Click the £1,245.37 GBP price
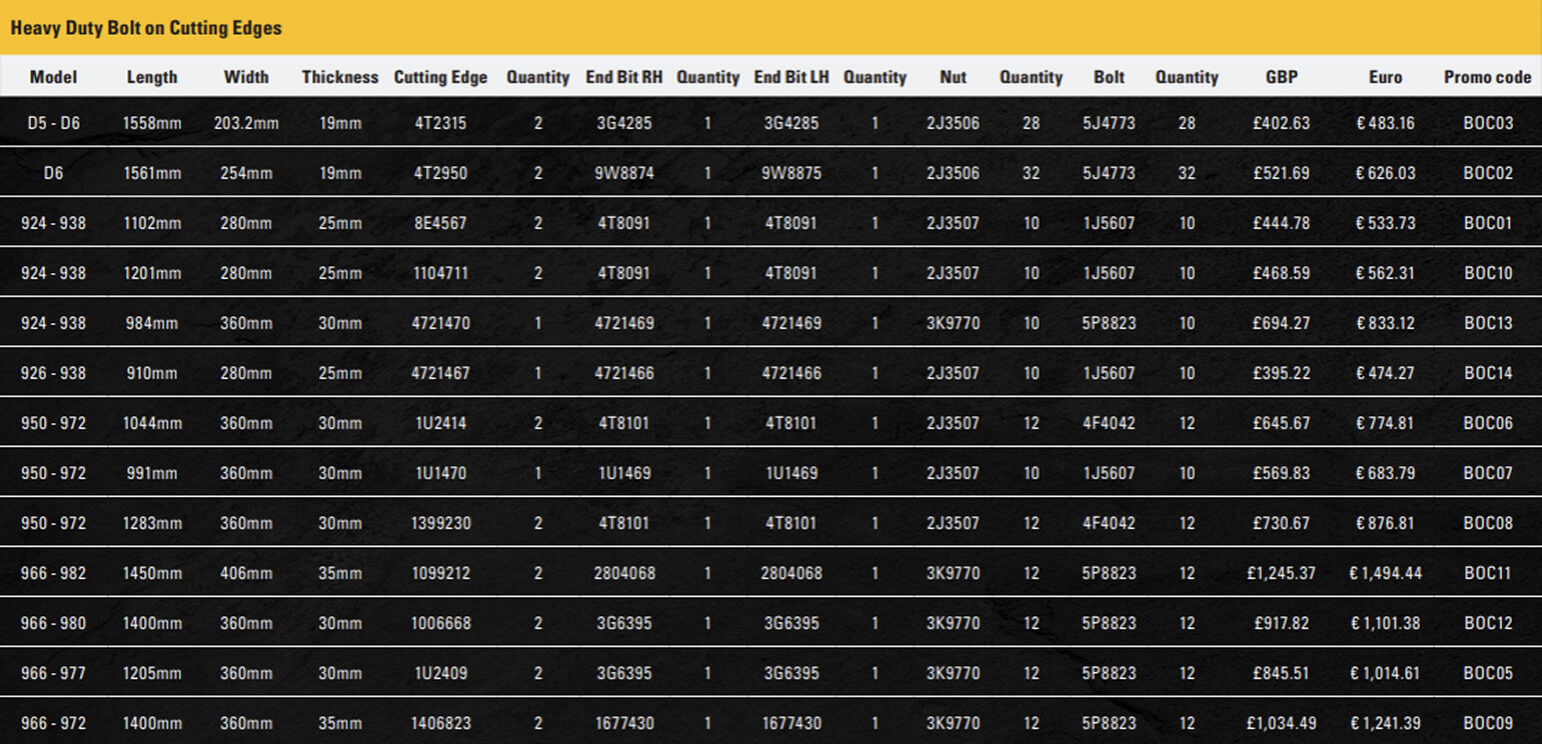This screenshot has height=744, width=1542. point(1280,573)
